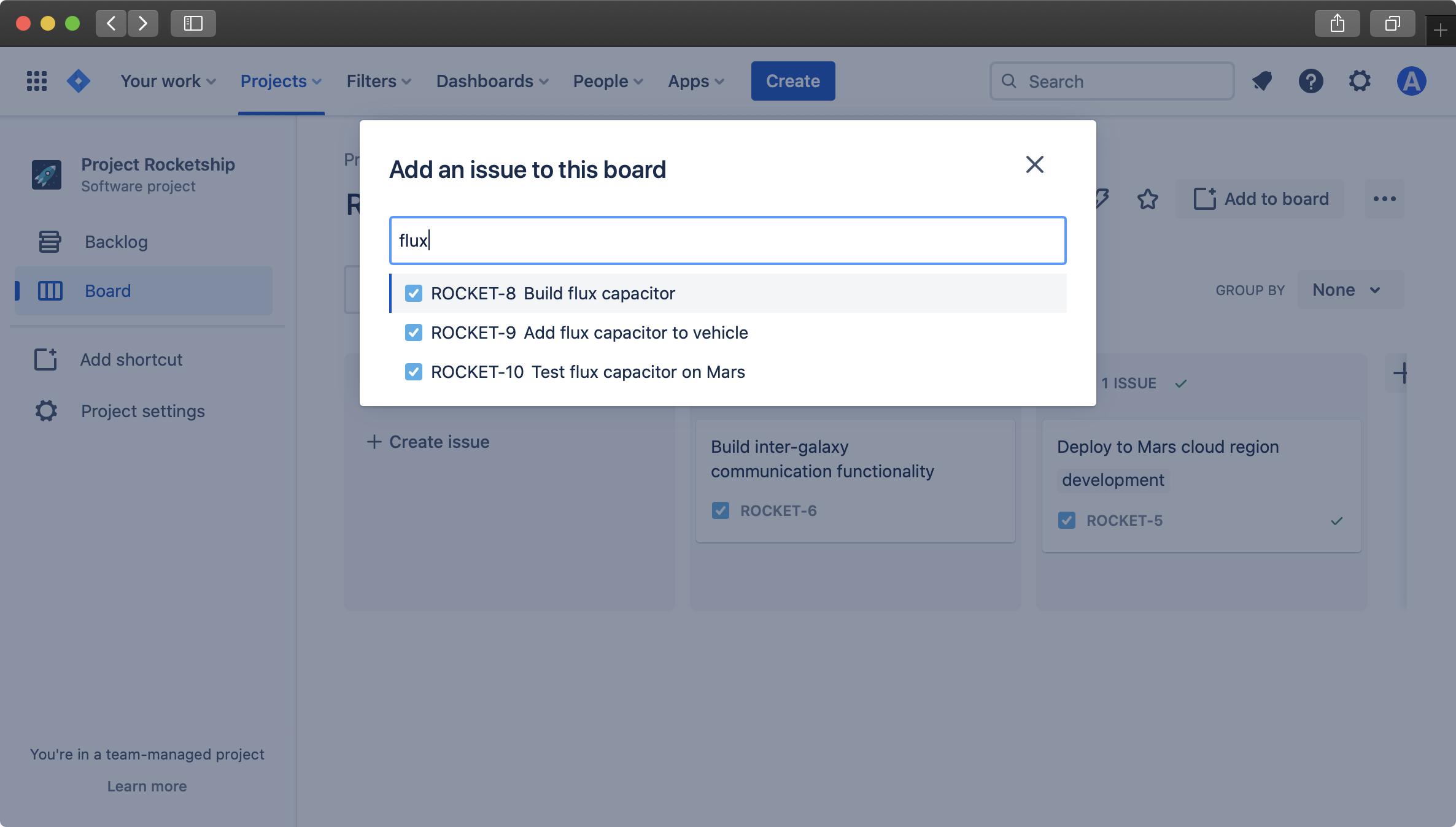Toggle ROCKET-8 Build flux capacitor checkbox

(414, 293)
